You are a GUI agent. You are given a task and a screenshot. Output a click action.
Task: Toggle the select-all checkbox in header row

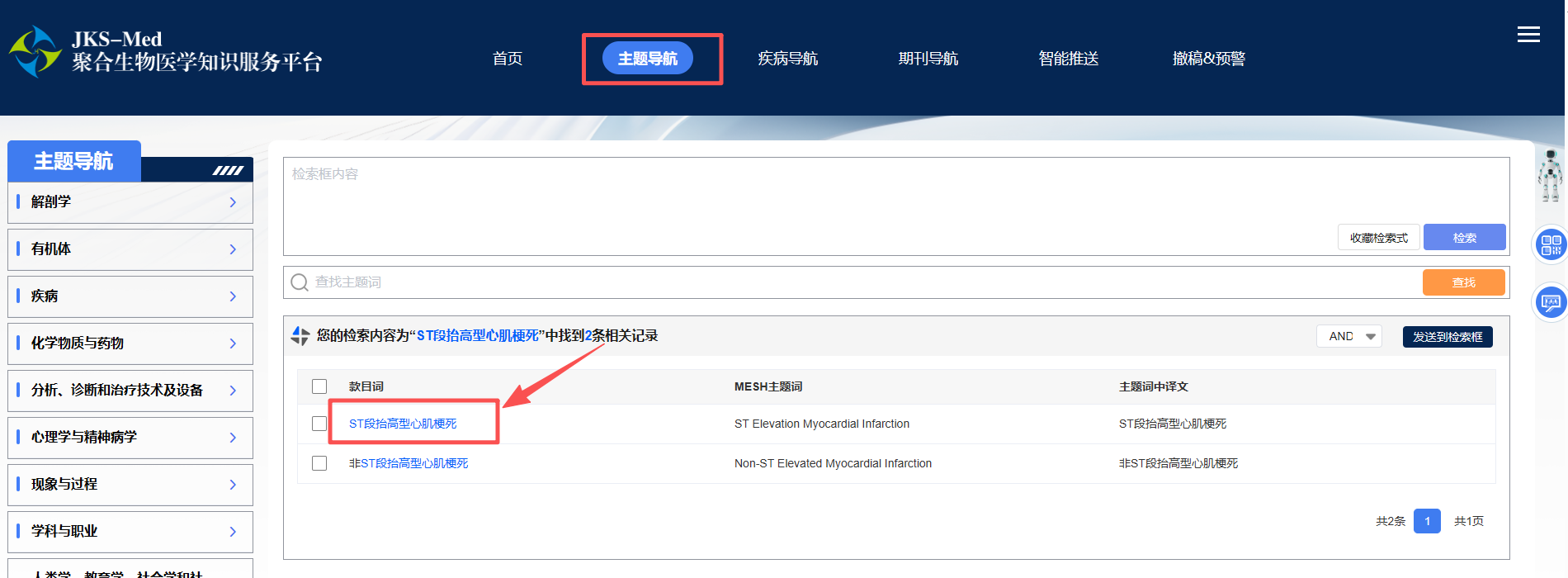(x=319, y=386)
